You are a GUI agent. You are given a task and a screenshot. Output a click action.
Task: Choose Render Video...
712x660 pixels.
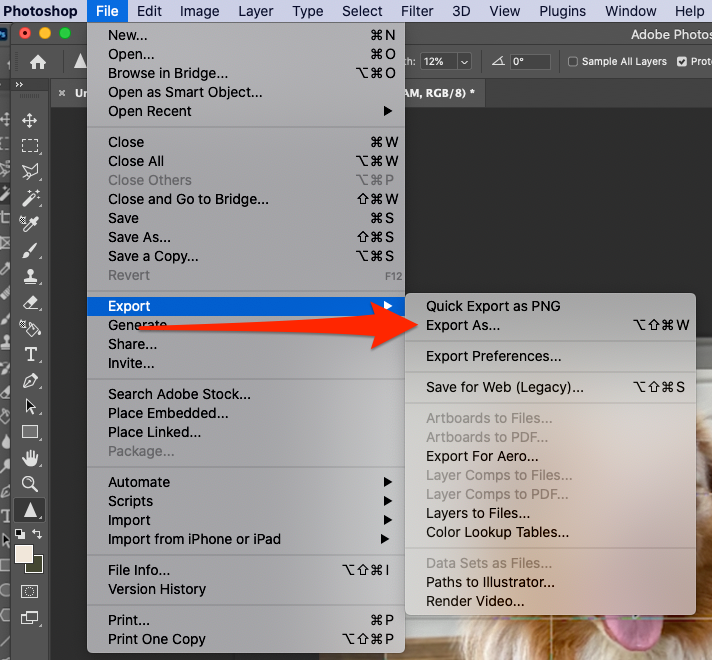(x=550, y=601)
